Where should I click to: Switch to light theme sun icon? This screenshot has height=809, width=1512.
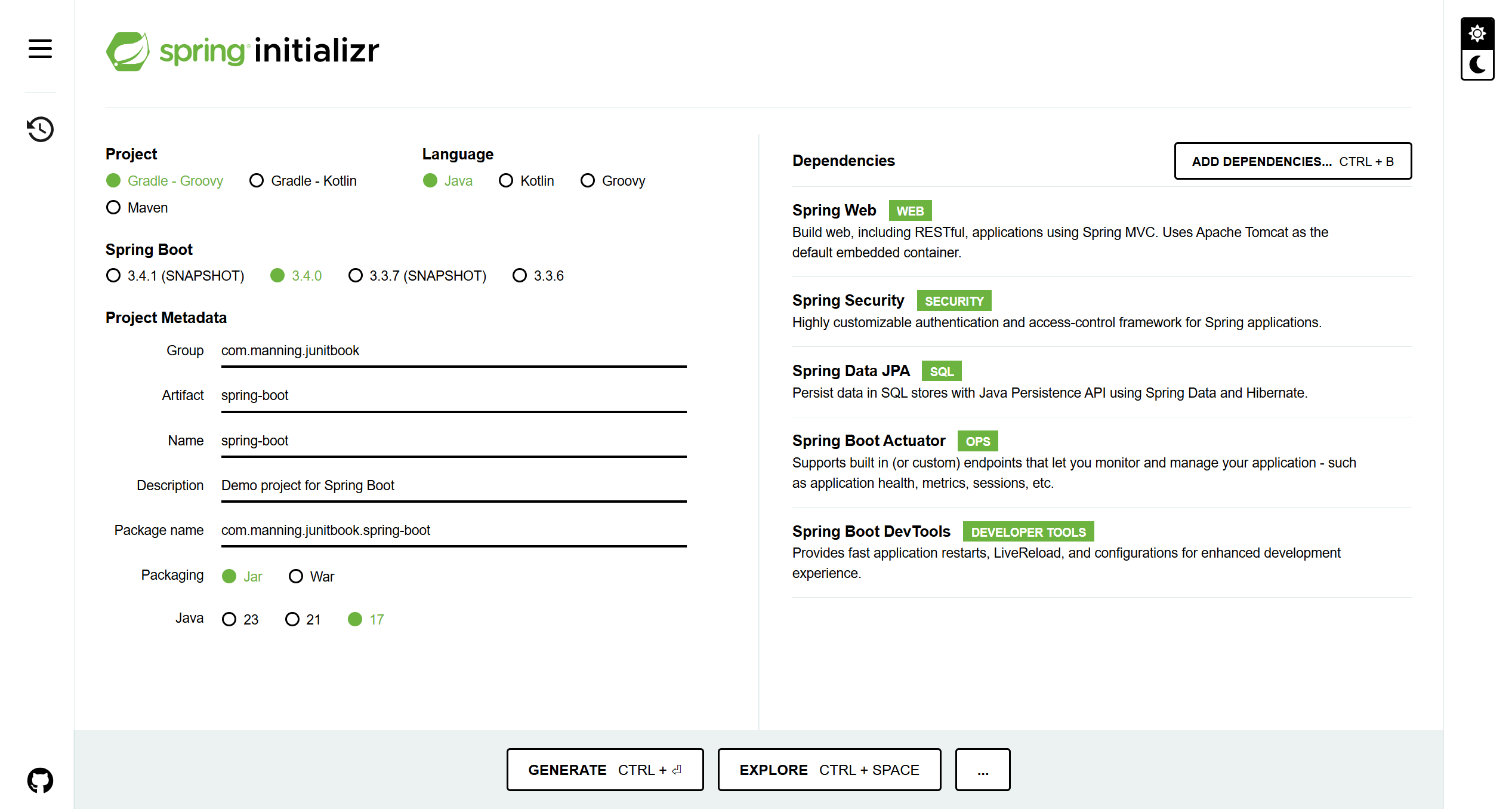click(1477, 33)
